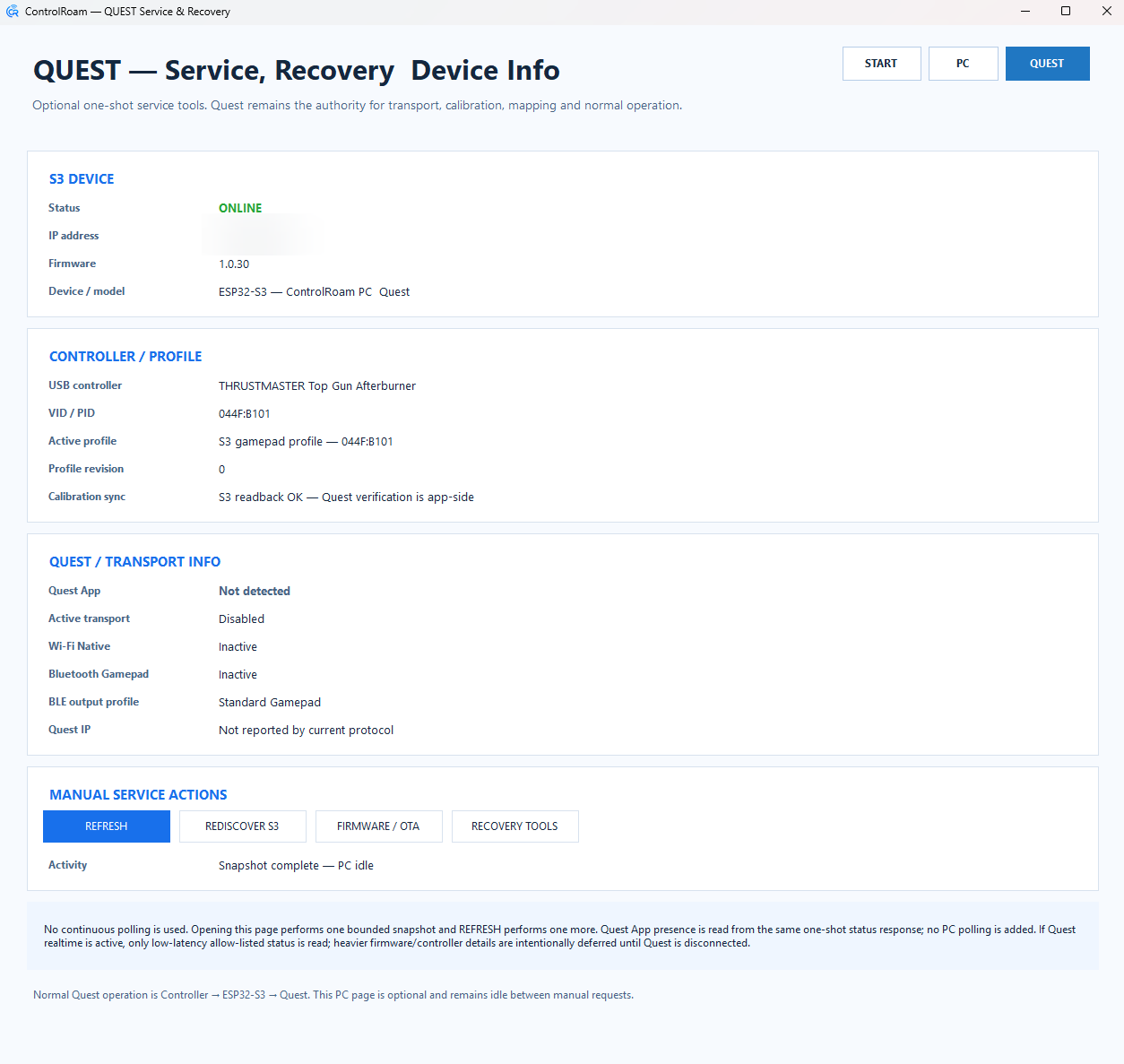This screenshot has height=1064, width=1124.
Task: Click 'Not reported by current protocol' text
Action: 307,731
